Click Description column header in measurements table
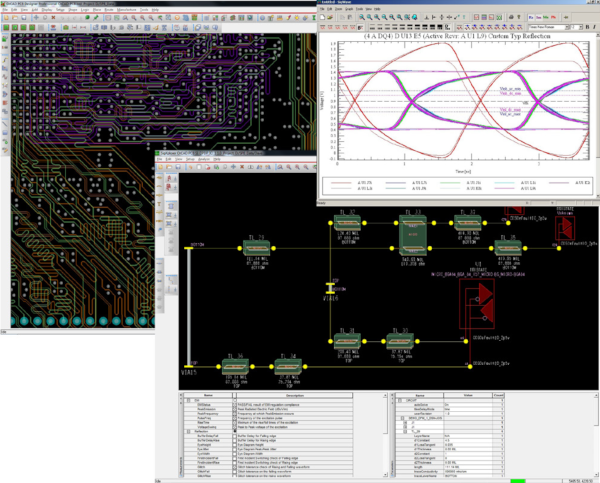600x483 pixels. click(295, 395)
